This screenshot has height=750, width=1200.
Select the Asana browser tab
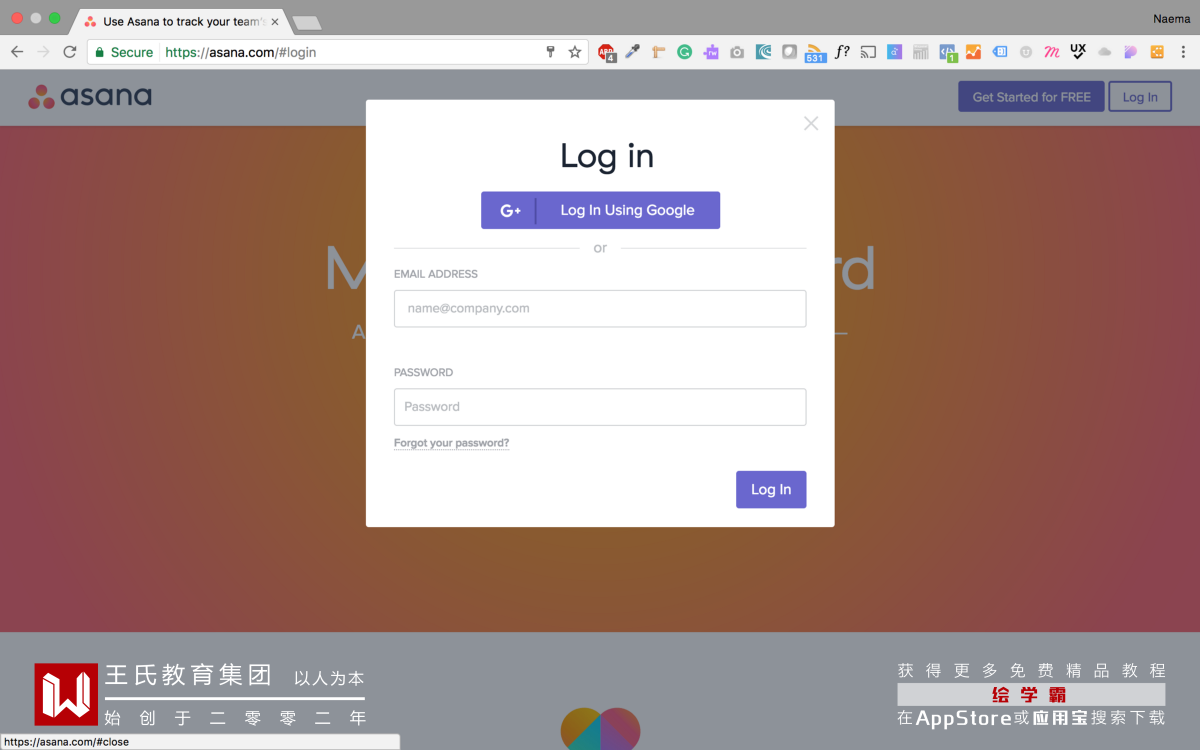pyautogui.click(x=178, y=21)
